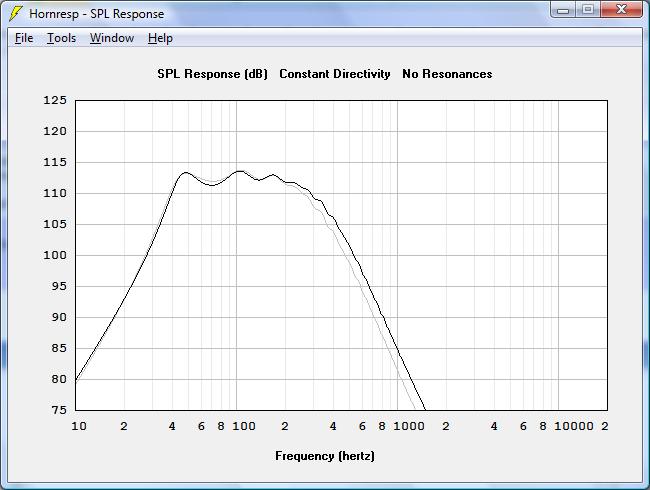Click the 75 dB axis value
The width and height of the screenshot is (650, 490).
coord(59,410)
